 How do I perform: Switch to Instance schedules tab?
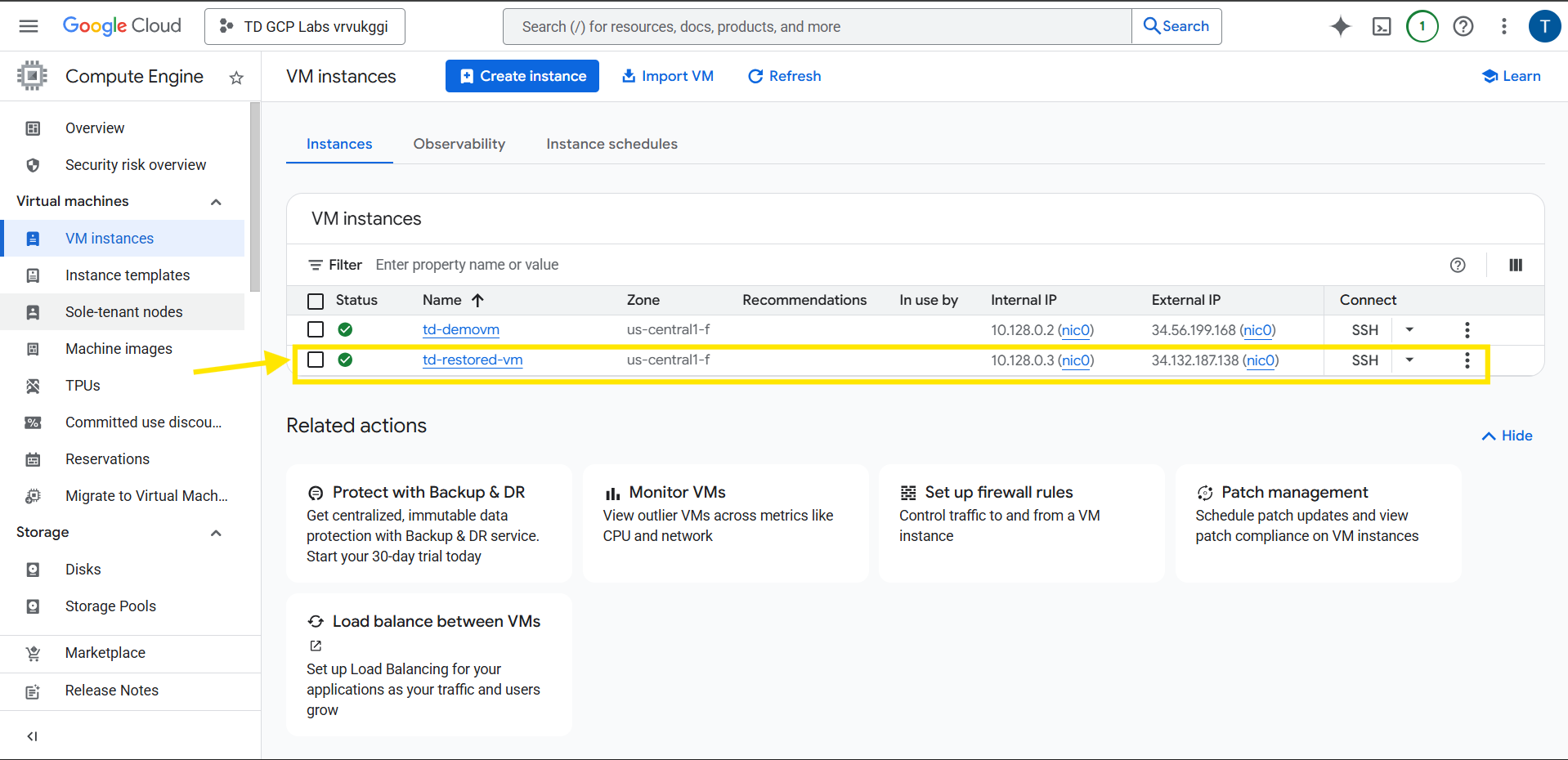(612, 144)
